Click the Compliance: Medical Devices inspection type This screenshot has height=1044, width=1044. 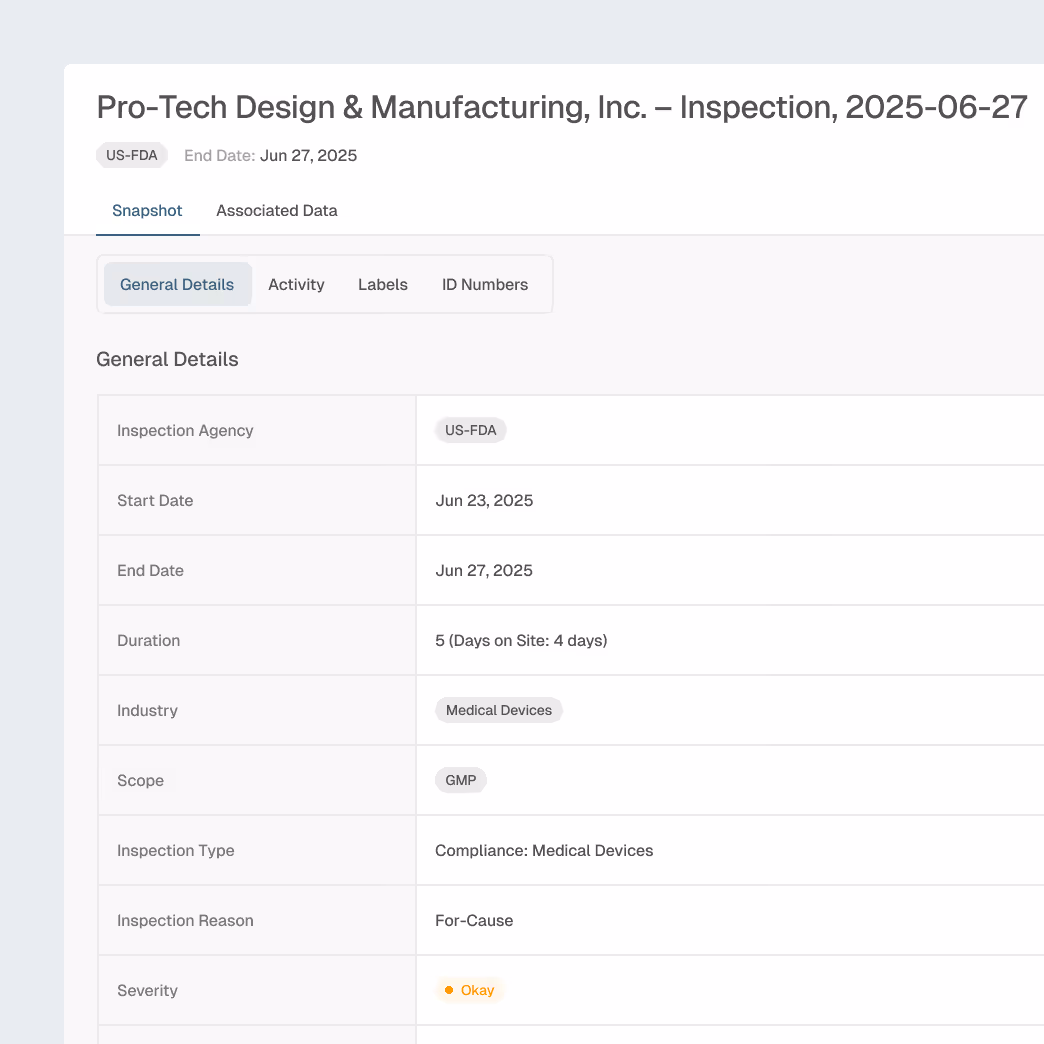tap(544, 850)
